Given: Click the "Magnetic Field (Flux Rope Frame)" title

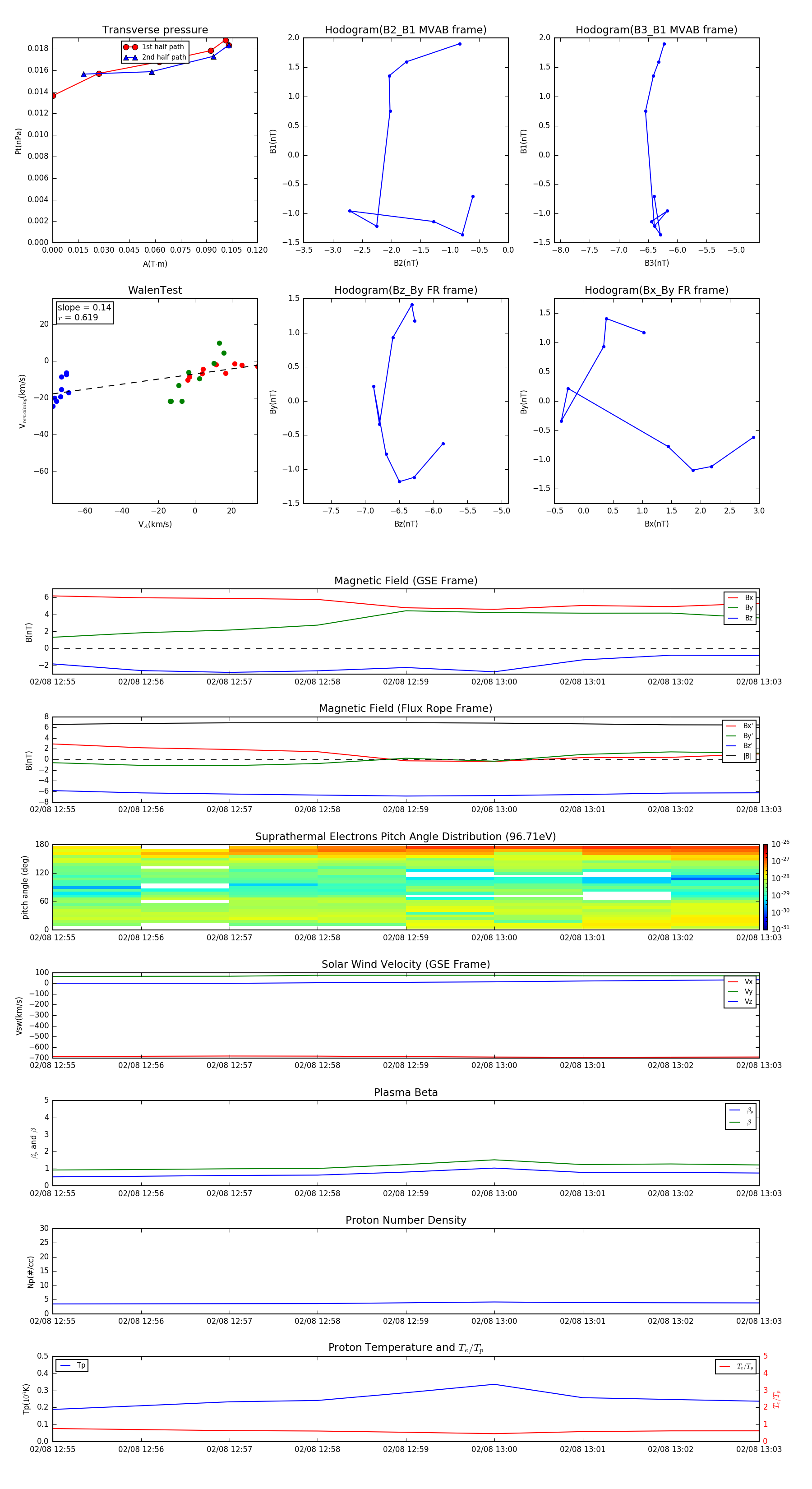Looking at the screenshot, I should click(406, 709).
